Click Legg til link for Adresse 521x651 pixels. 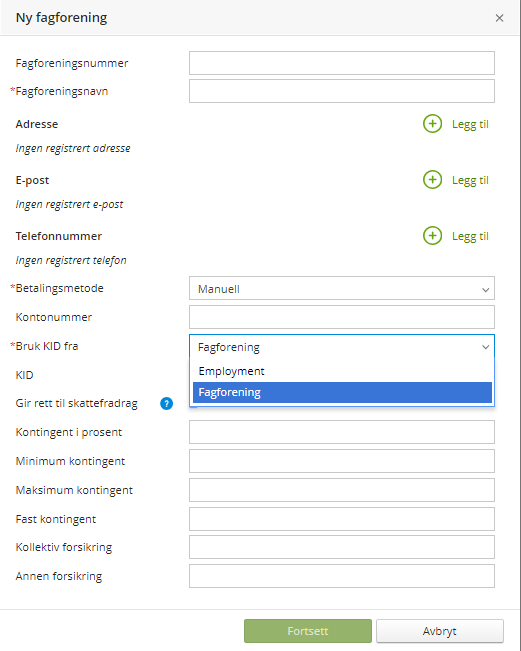pos(470,124)
